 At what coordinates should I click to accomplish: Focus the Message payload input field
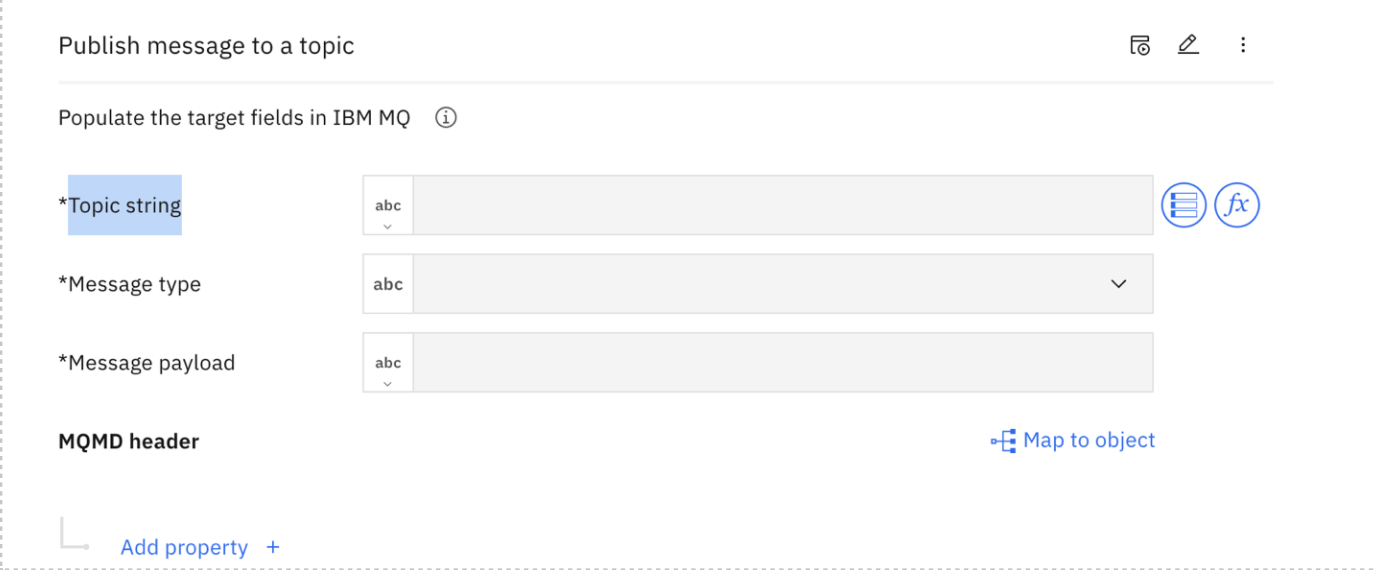coord(783,362)
